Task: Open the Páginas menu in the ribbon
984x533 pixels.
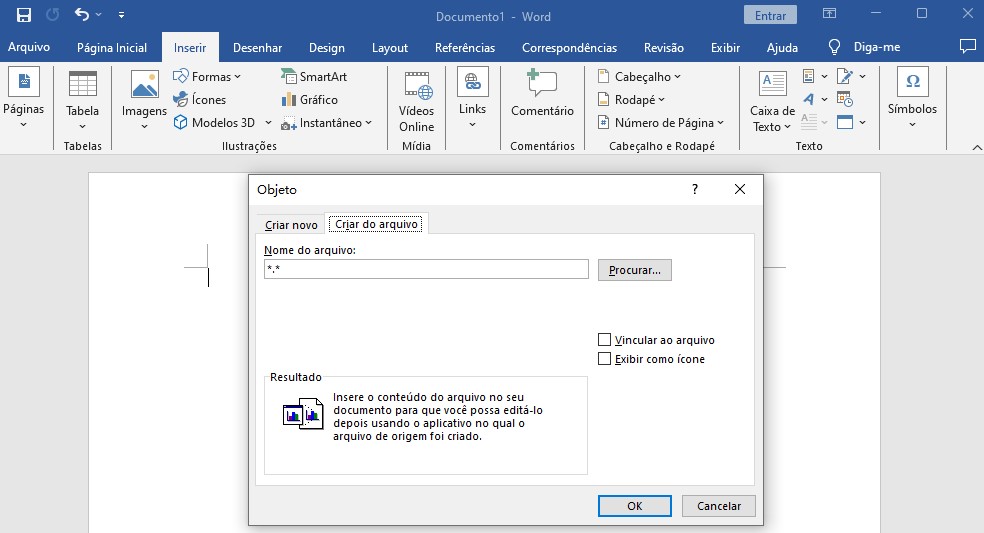Action: (23, 98)
